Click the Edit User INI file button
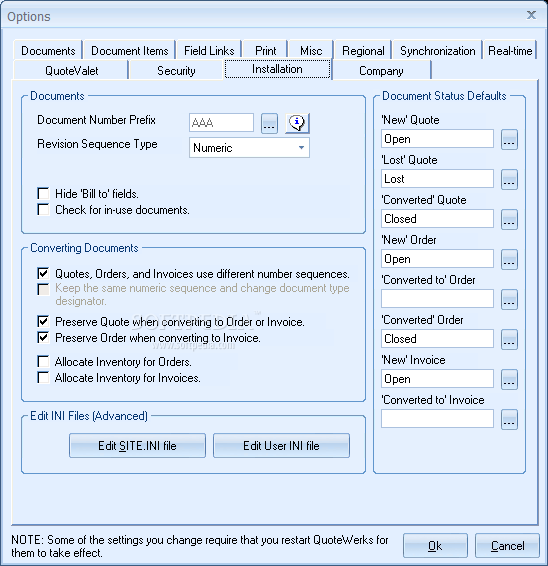This screenshot has width=548, height=566. (281, 446)
